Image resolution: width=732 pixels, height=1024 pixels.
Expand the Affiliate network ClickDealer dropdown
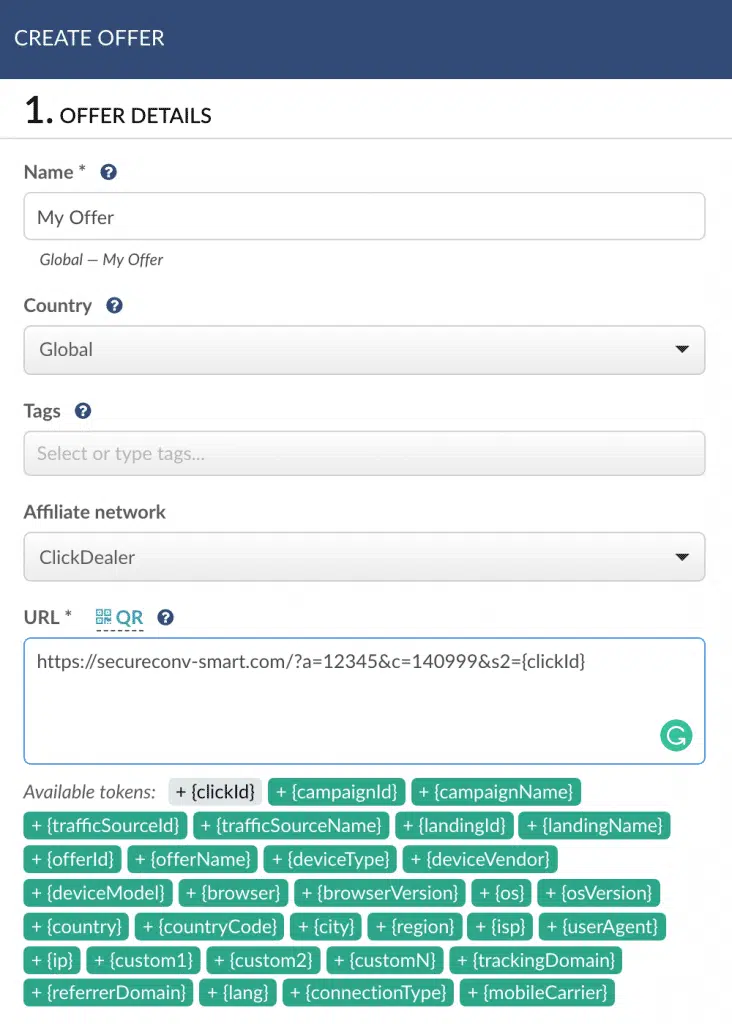tap(364, 557)
